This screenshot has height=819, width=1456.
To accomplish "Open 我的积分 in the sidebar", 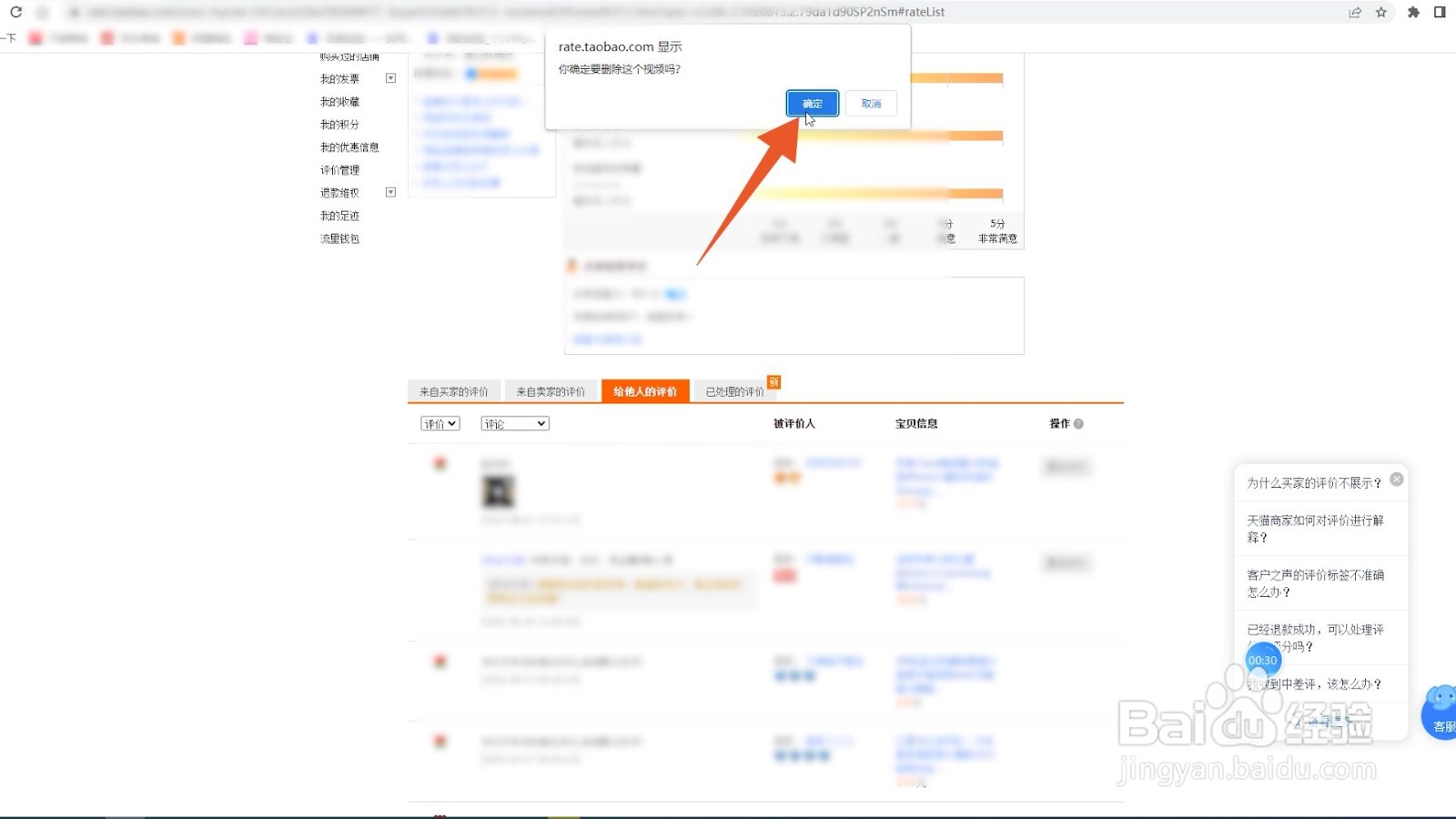I will tap(339, 125).
